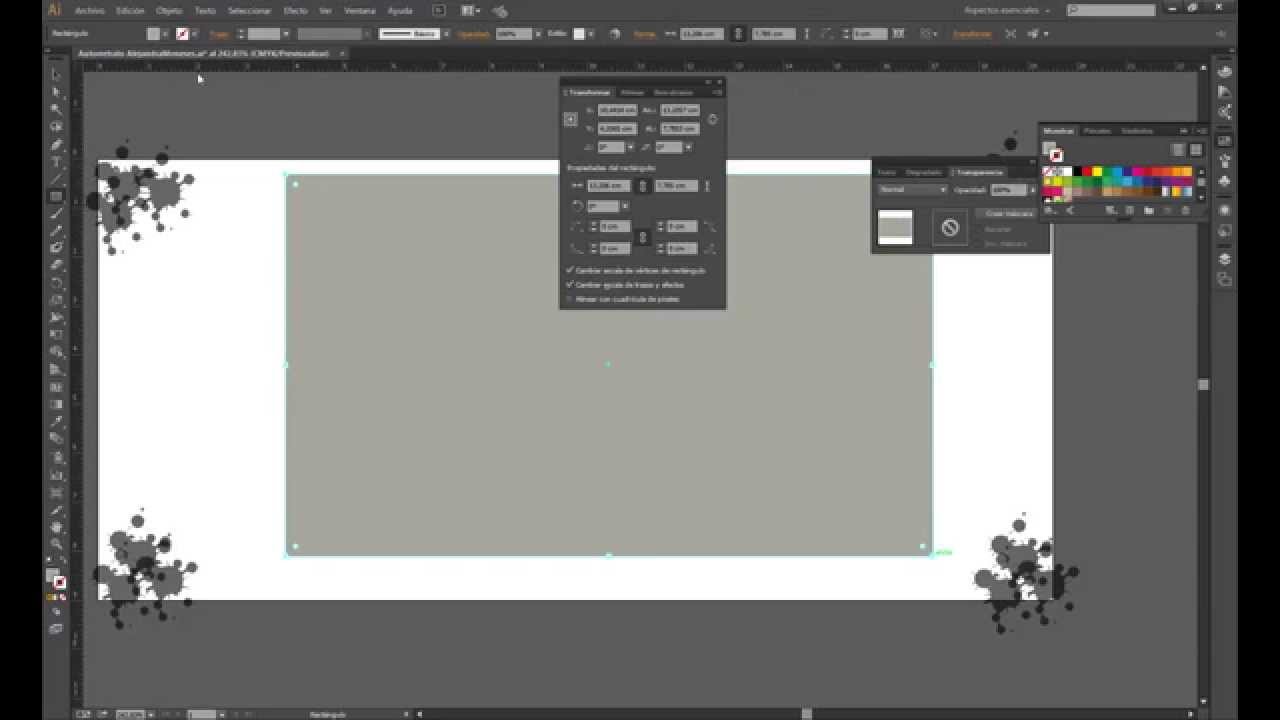Viewport: 1280px width, 720px height.
Task: Open the Archivo menu
Action: 89,10
